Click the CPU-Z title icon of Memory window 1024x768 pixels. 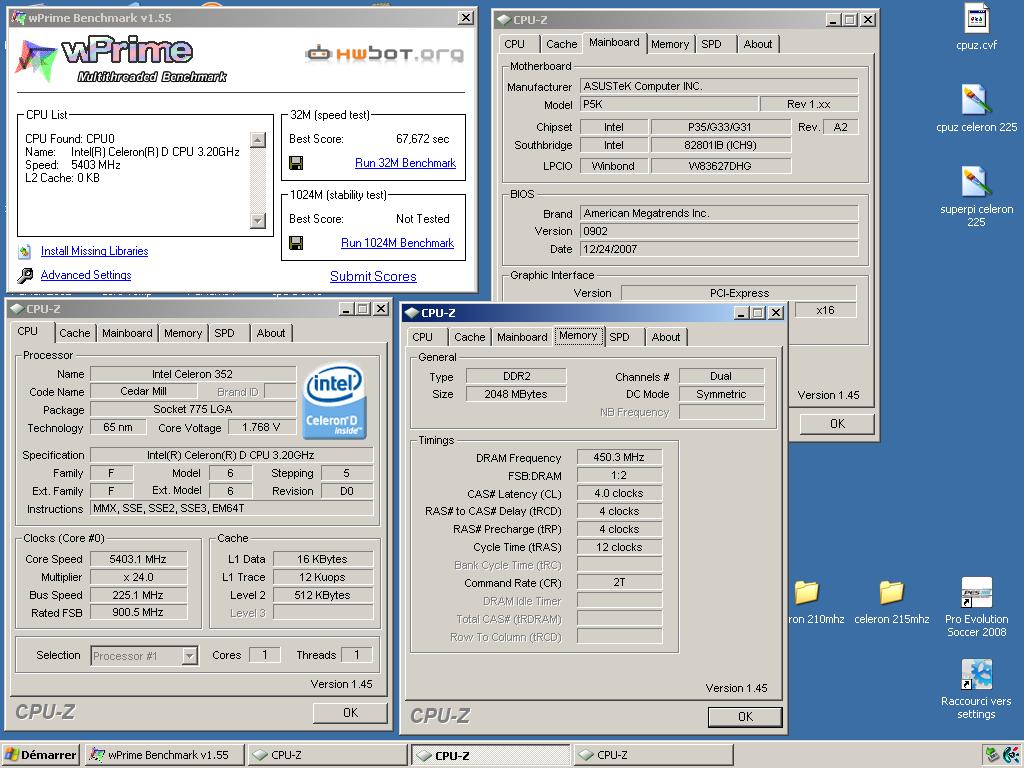click(x=411, y=313)
